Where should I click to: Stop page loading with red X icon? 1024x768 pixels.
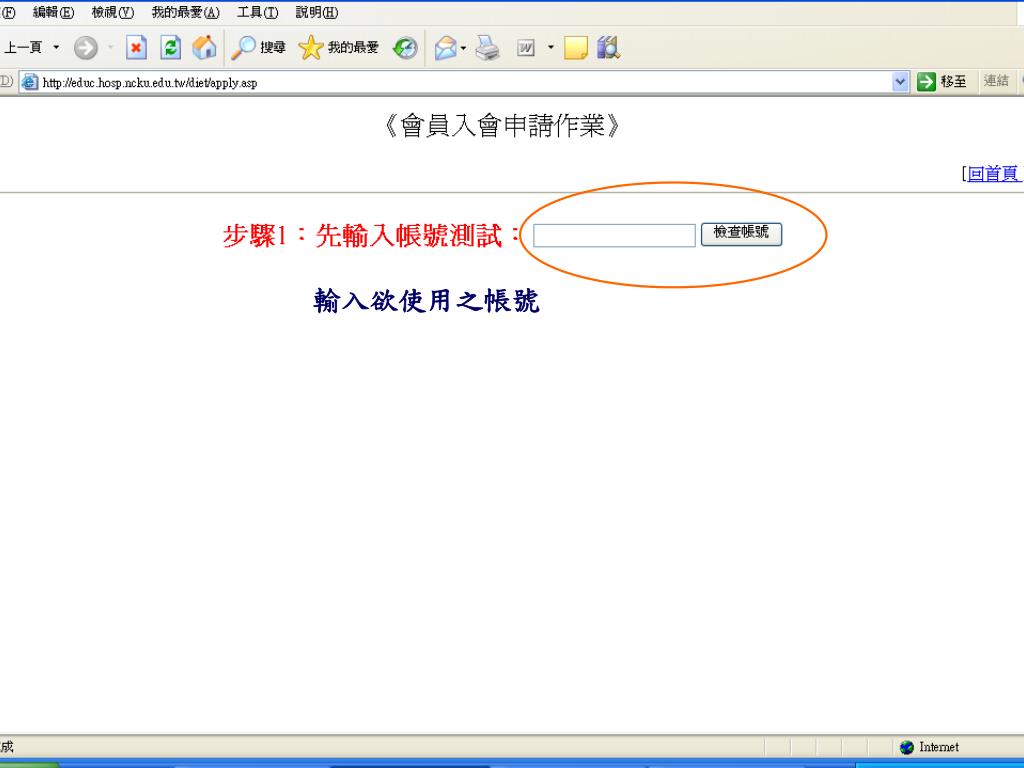(136, 47)
